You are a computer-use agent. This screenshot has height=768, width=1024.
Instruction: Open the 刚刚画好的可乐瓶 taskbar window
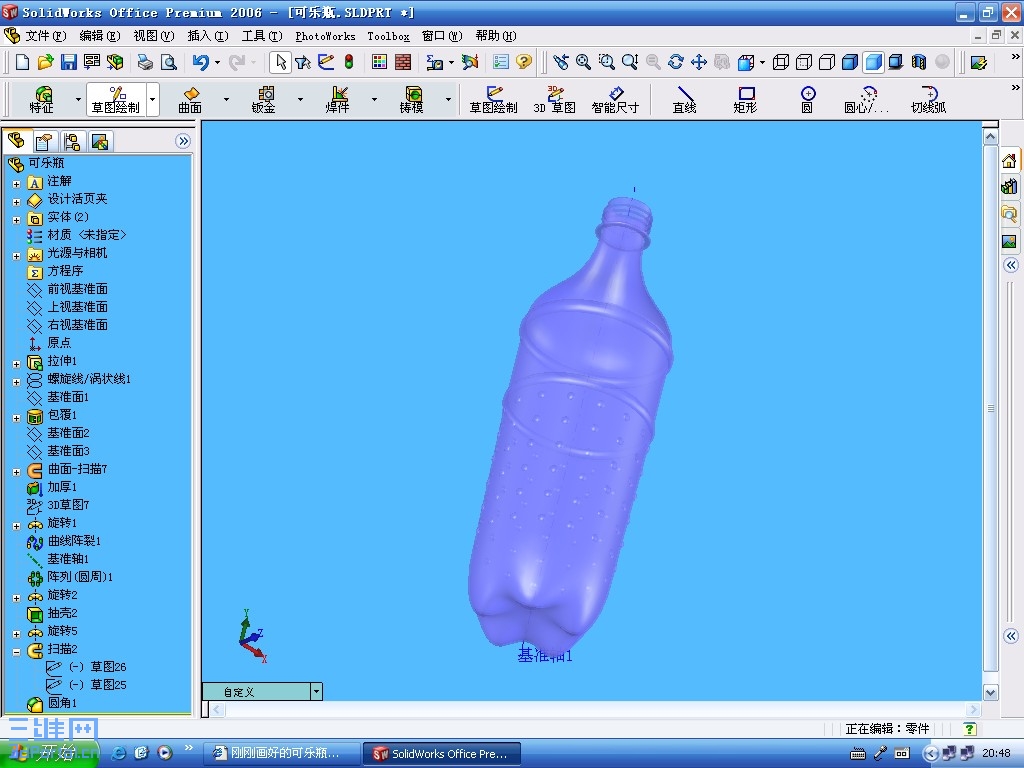(281, 754)
